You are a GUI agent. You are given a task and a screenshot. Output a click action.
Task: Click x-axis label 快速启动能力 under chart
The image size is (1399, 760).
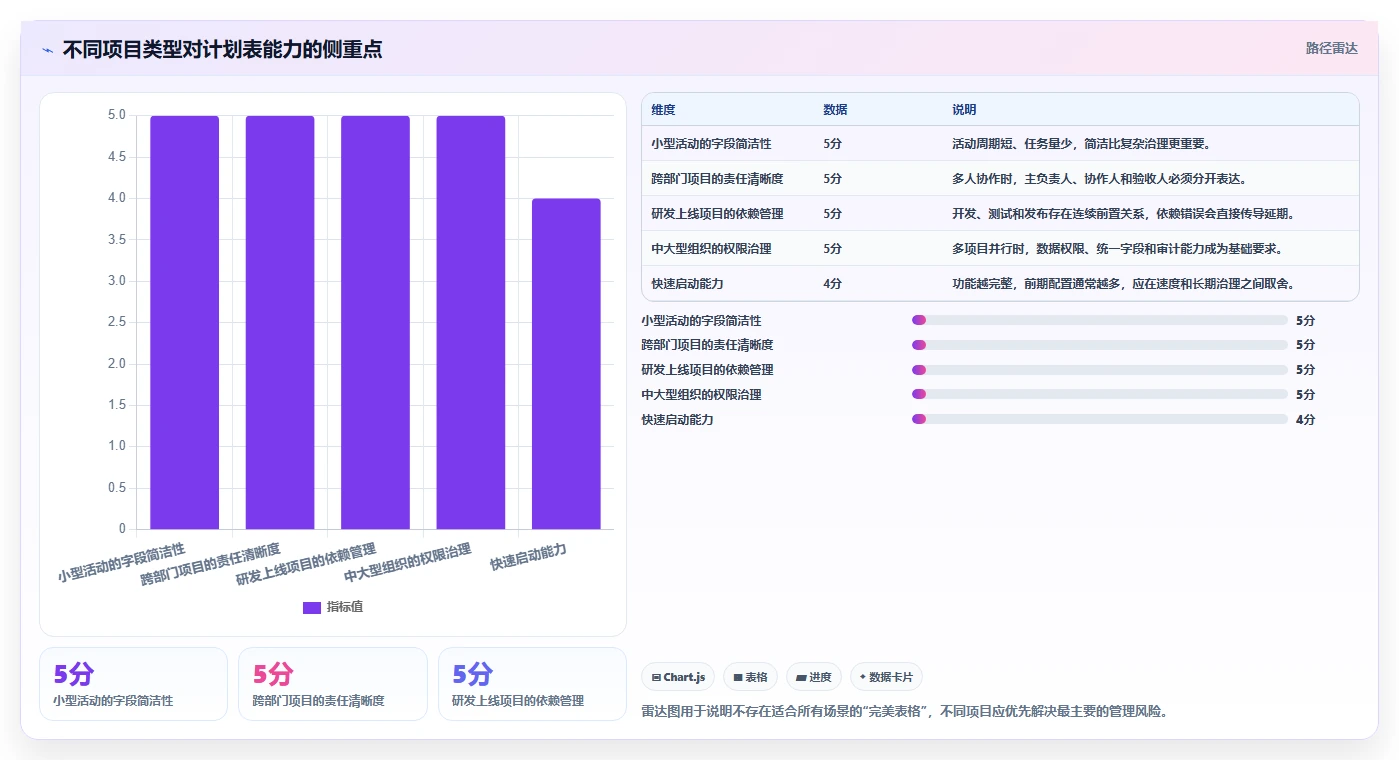529,558
